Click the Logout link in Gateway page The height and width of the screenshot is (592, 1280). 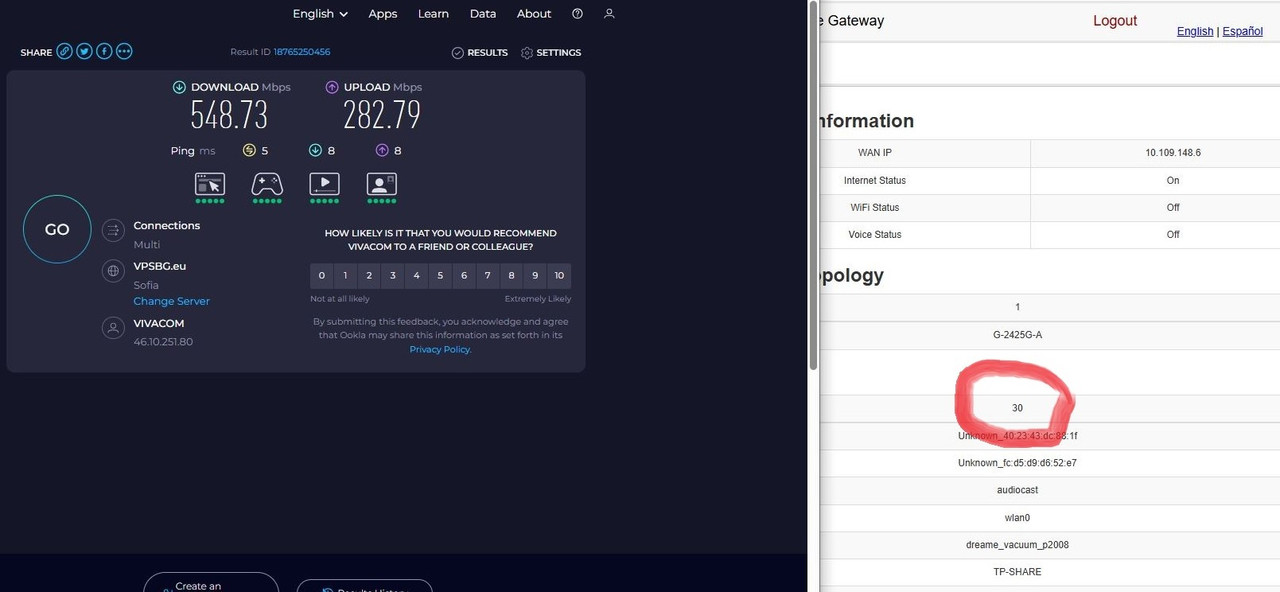click(x=1115, y=21)
